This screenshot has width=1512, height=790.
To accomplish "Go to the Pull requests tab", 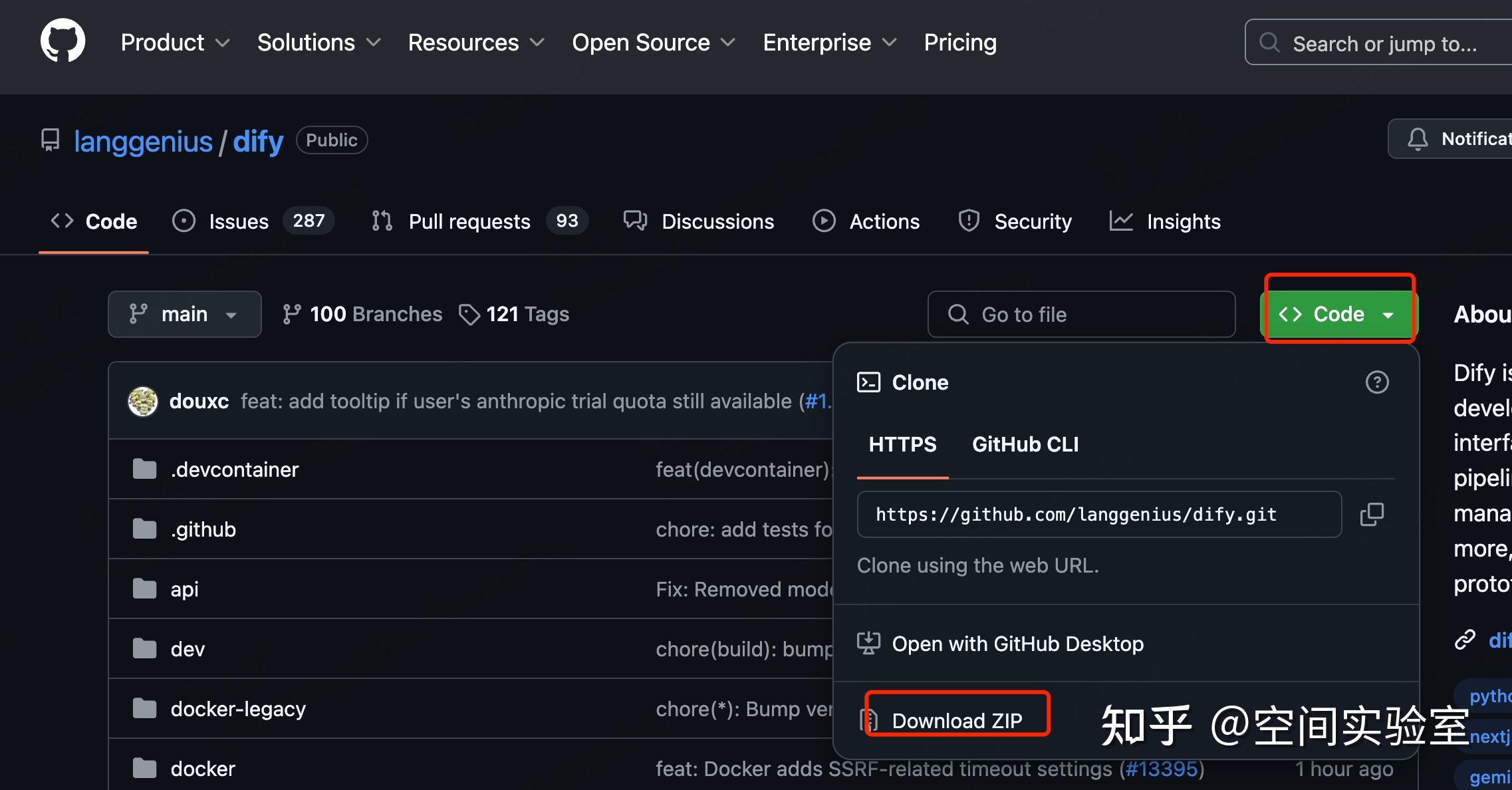I will tap(469, 221).
